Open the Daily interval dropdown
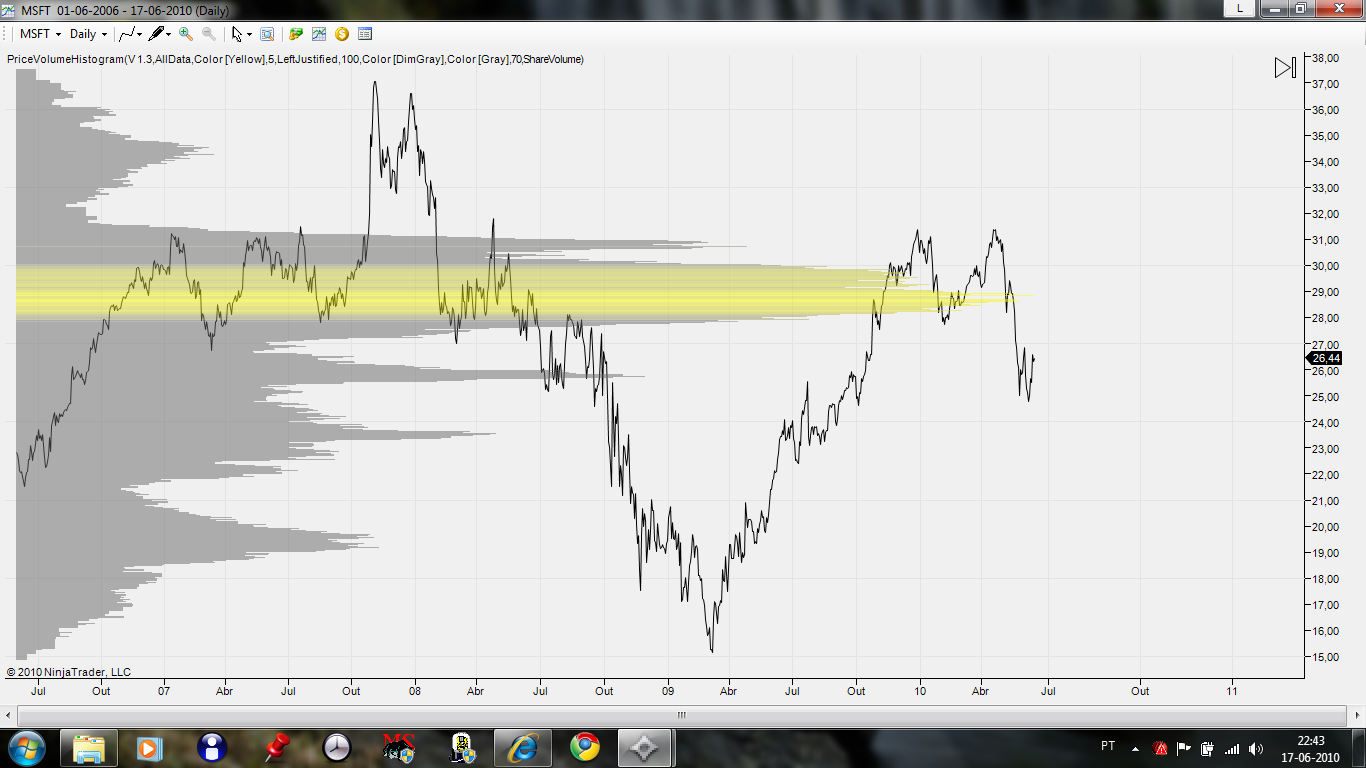This screenshot has width=1366, height=768. tap(89, 34)
